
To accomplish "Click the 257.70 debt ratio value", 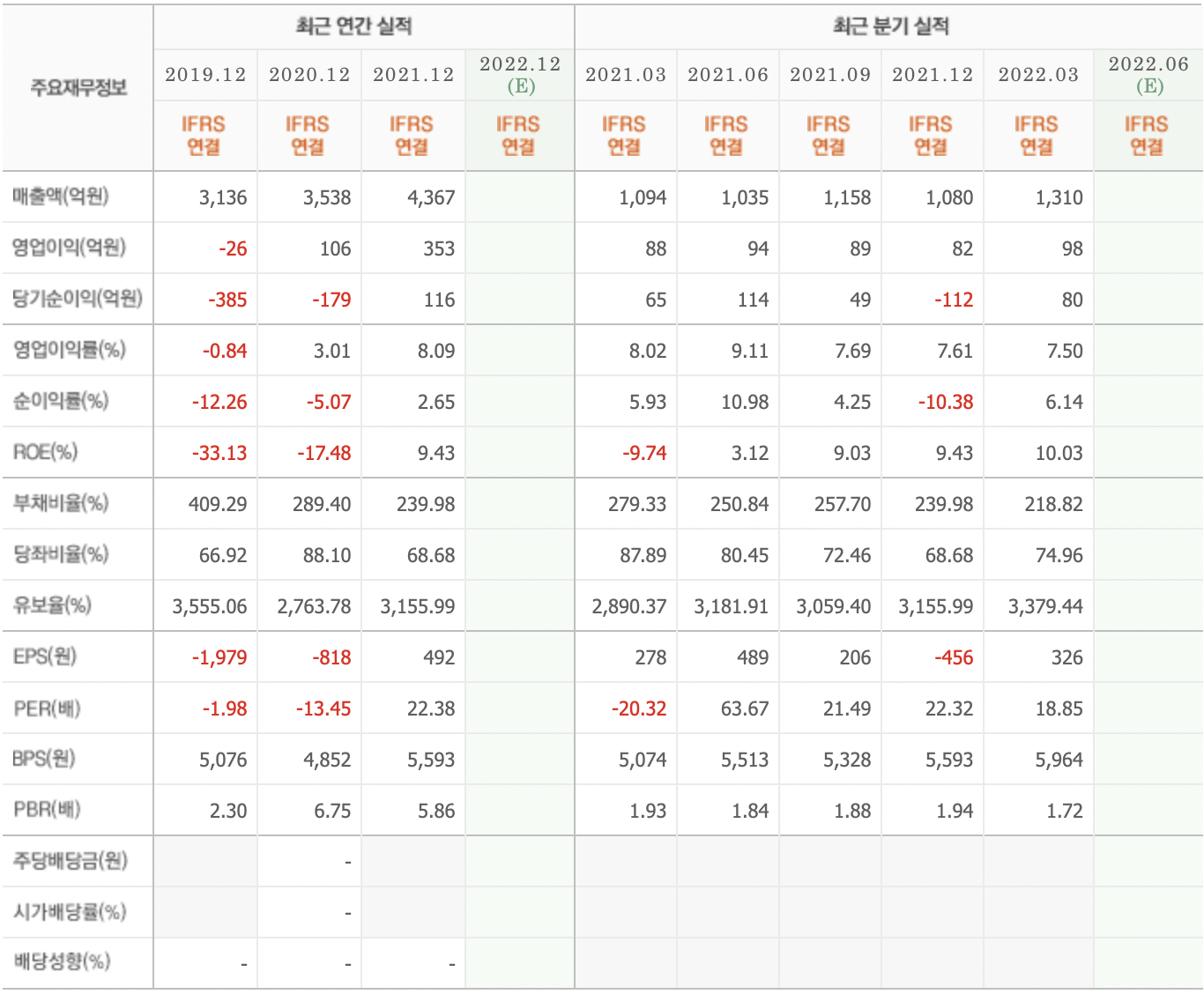I will point(842,504).
